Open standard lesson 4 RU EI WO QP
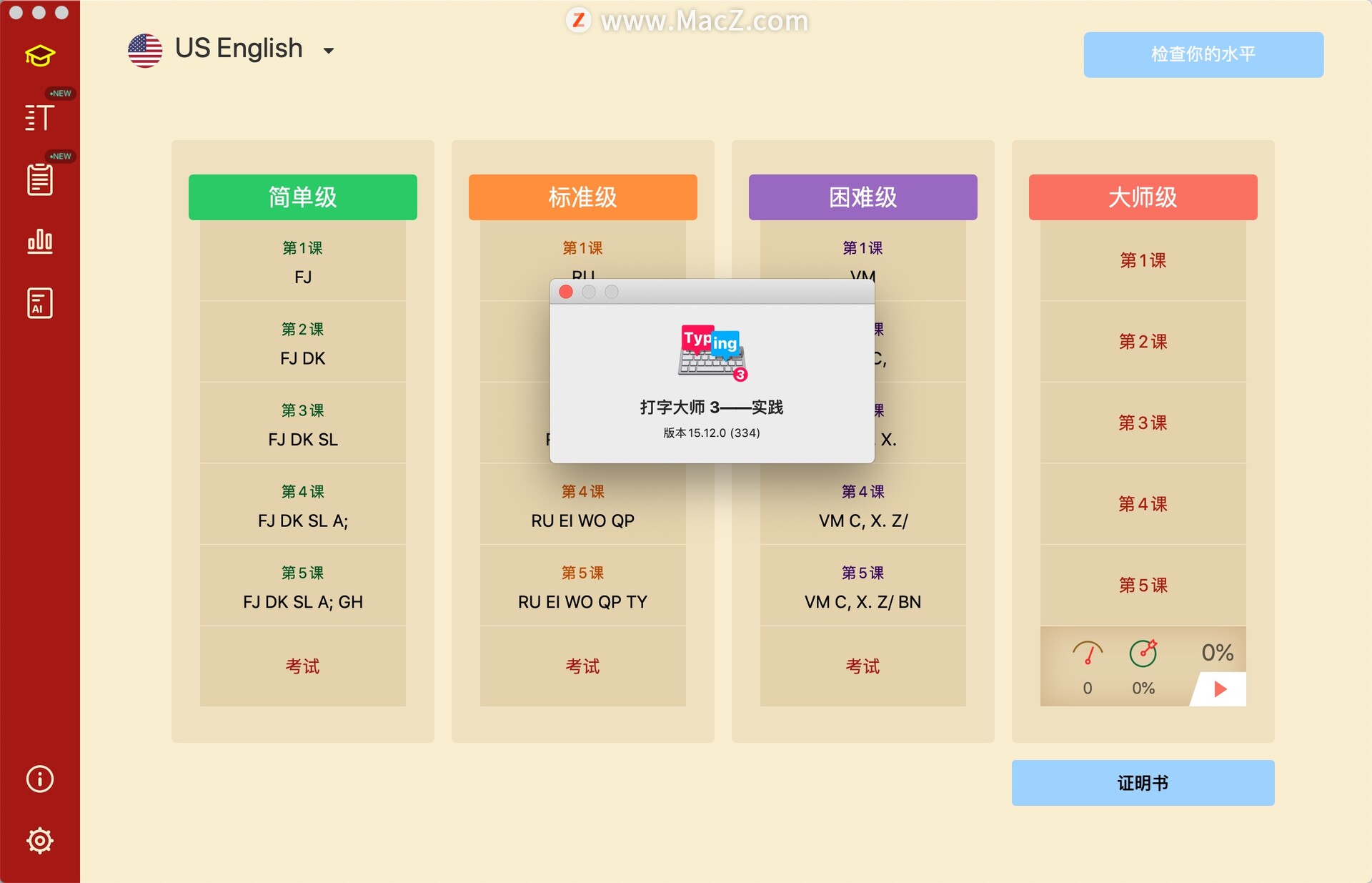The height and width of the screenshot is (883, 1372). coord(583,505)
